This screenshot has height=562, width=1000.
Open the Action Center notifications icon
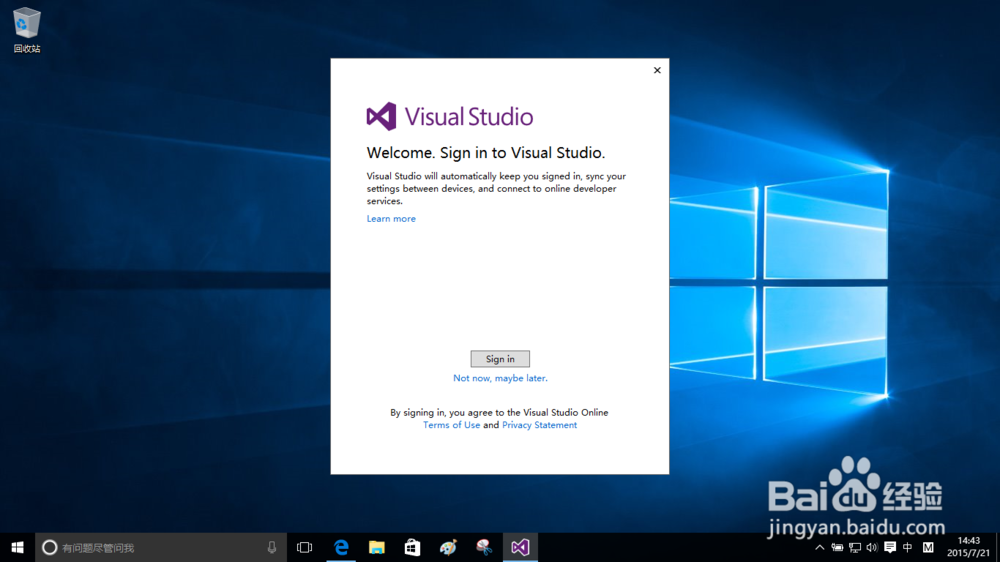890,547
